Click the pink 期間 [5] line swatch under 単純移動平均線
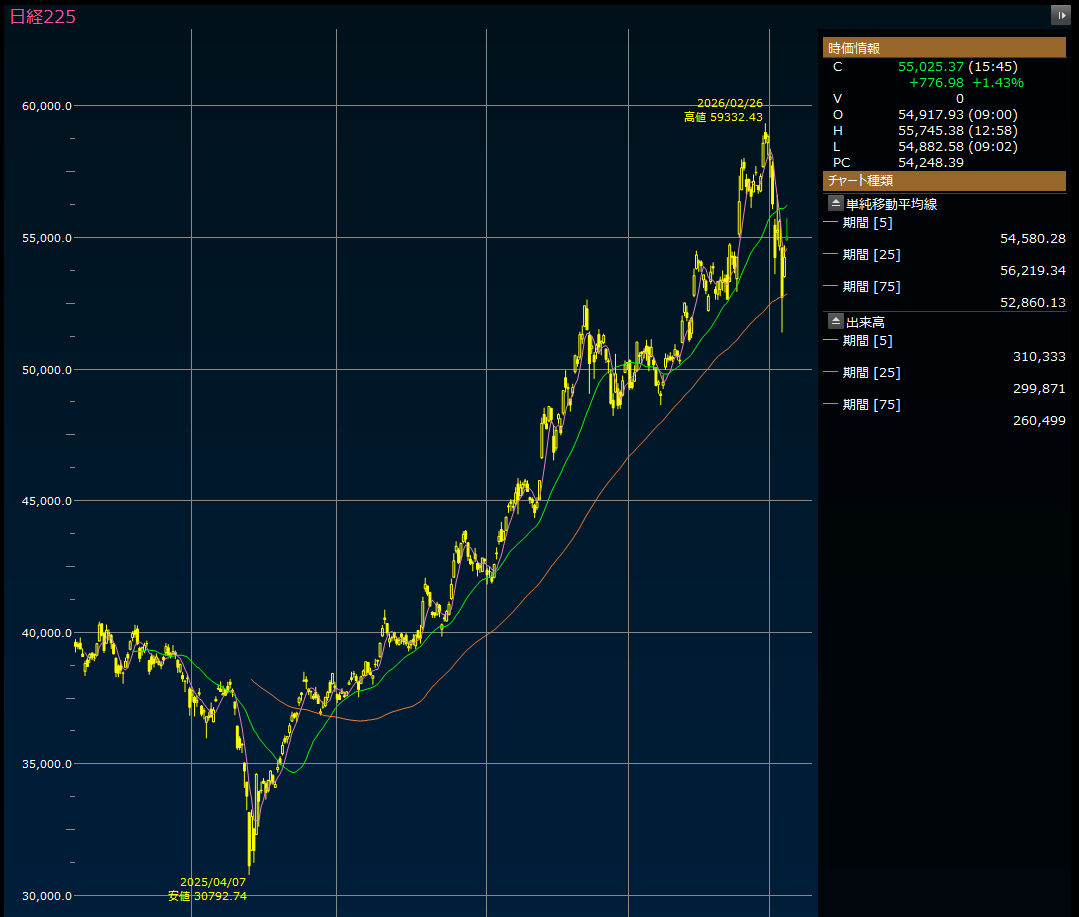This screenshot has height=917, width=1079. [x=830, y=223]
